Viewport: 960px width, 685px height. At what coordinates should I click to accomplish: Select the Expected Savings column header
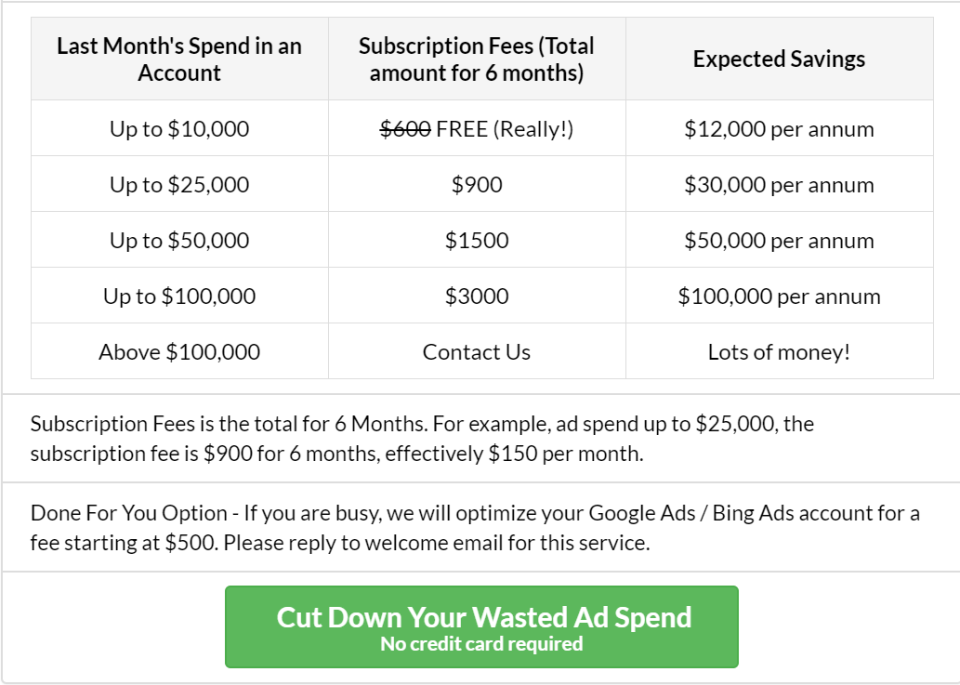pos(779,59)
